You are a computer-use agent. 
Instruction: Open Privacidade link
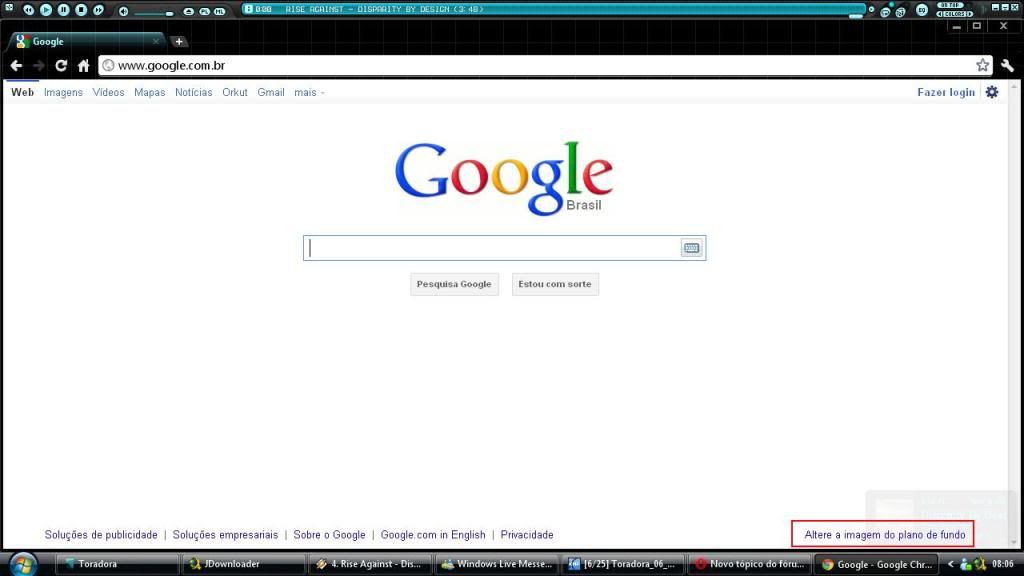pos(527,534)
